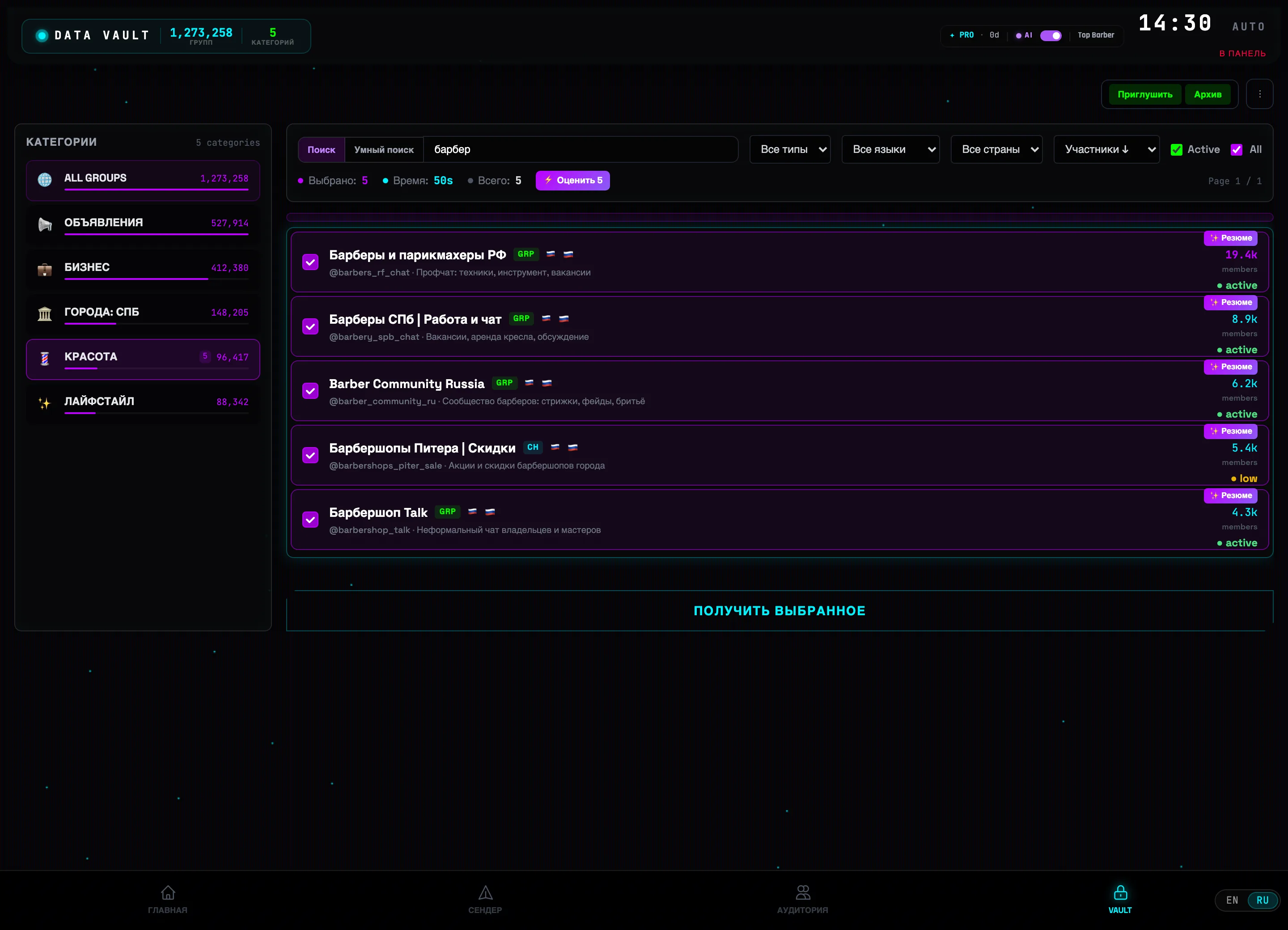The height and width of the screenshot is (930, 1288).
Task: Select ОБЪЯВЛЕНИЯ category
Action: pyautogui.click(x=143, y=225)
